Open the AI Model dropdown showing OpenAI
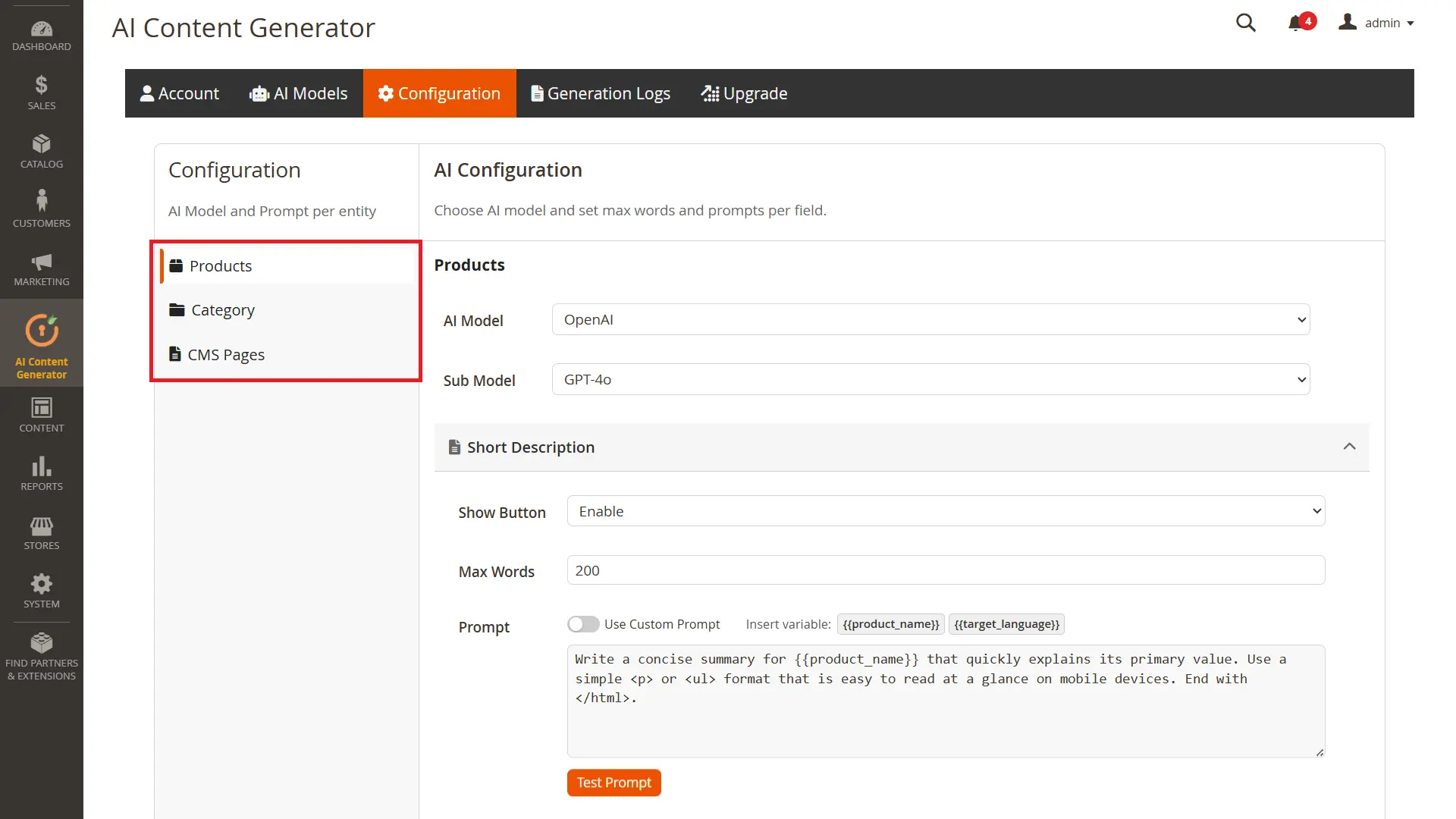 [x=930, y=319]
